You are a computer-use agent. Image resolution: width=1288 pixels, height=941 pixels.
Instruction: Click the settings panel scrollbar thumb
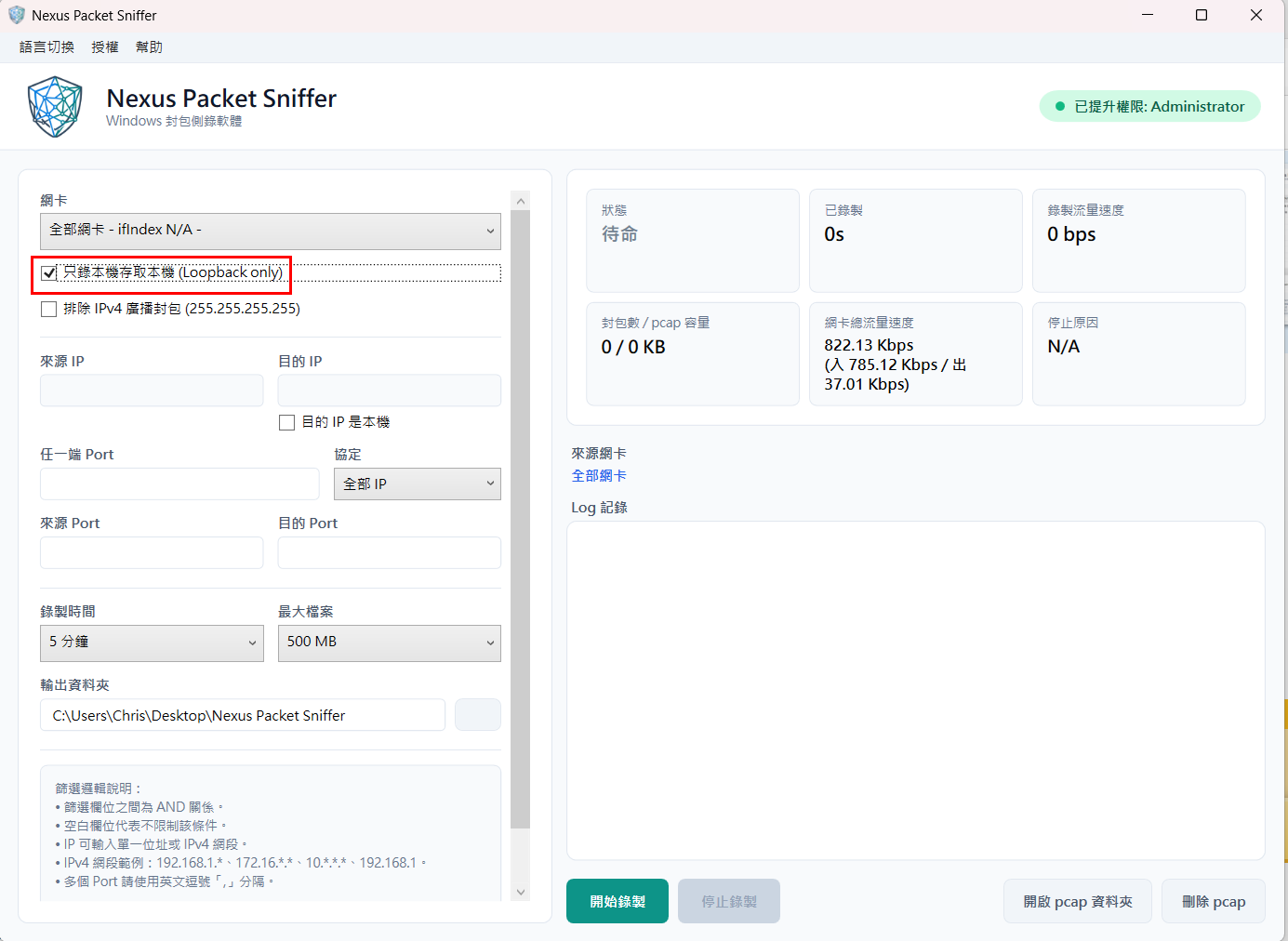(x=521, y=519)
